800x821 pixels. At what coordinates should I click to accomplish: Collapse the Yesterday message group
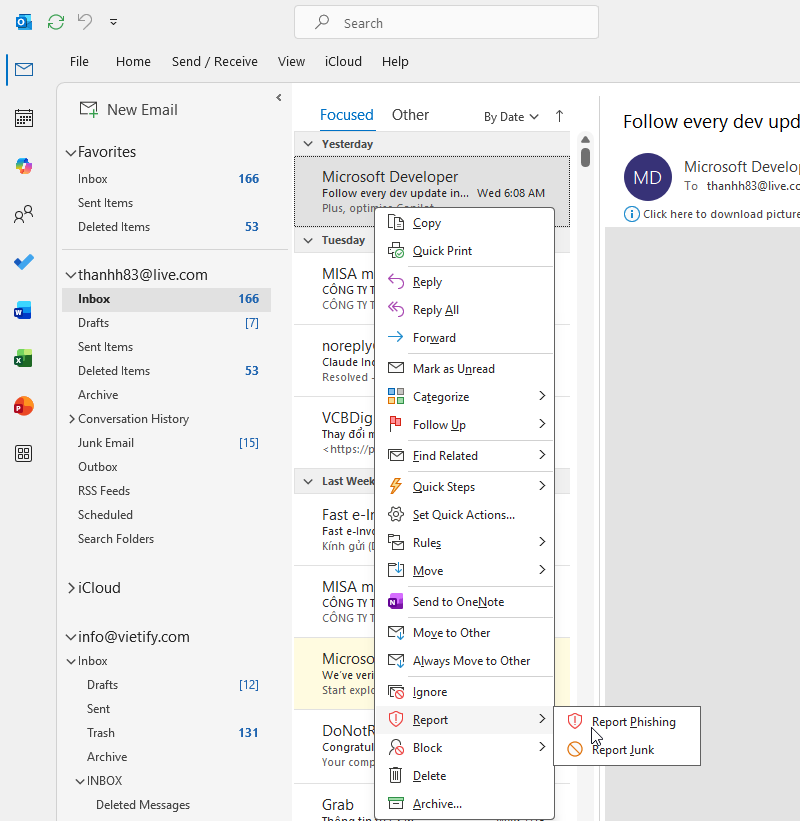(x=308, y=144)
